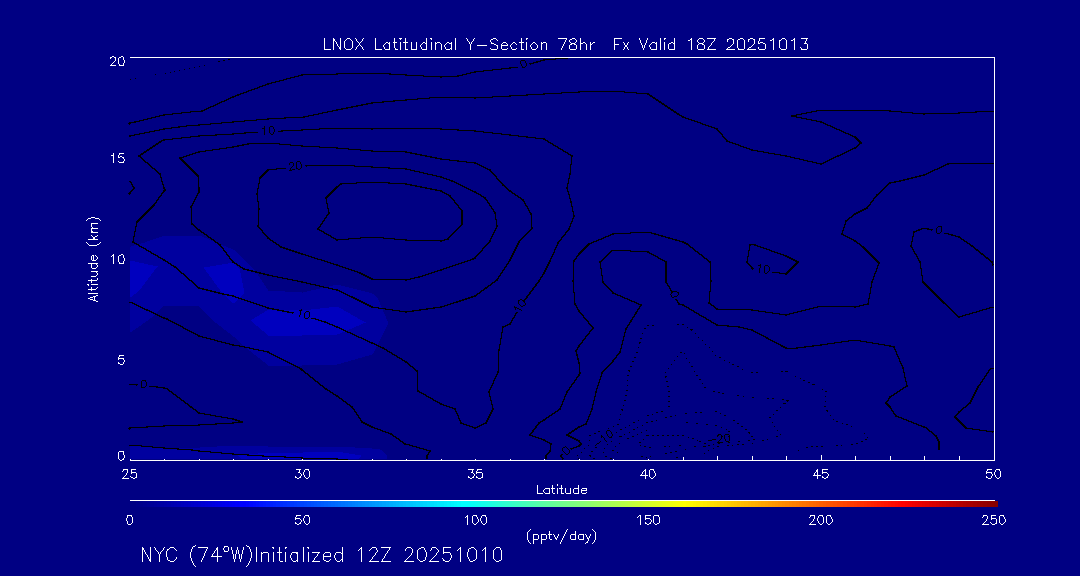Click the 'Altitude (km)' vertical axis label

tap(93, 258)
